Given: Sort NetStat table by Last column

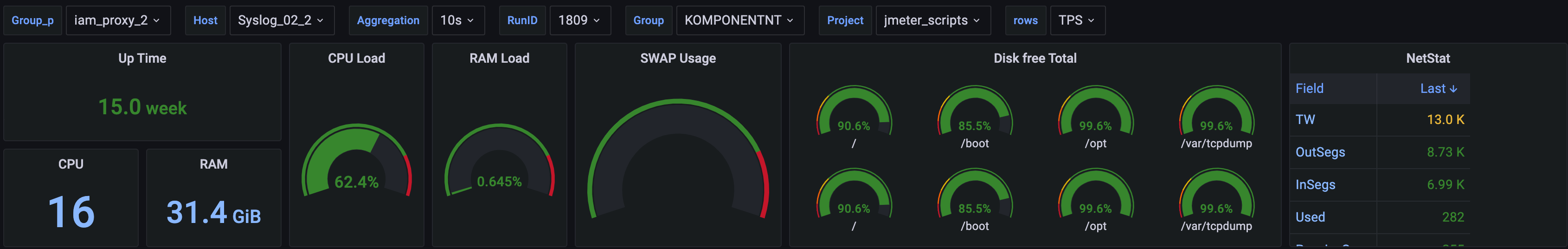Looking at the screenshot, I should tap(1423, 89).
